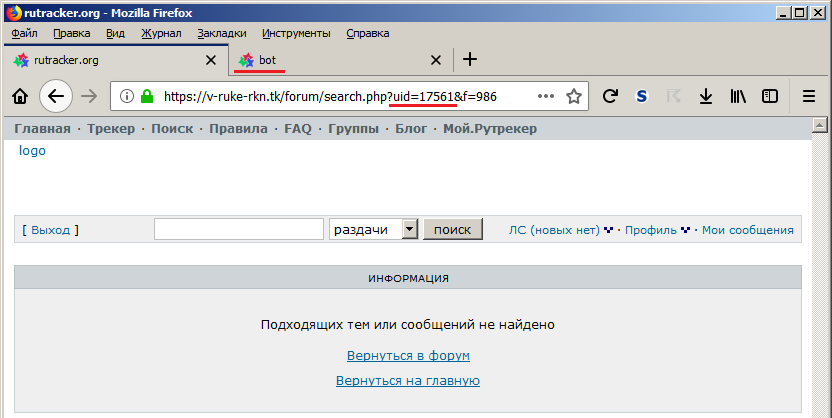The image size is (832, 418).
Task: Open a new tab with plus button
Action: pos(470,60)
